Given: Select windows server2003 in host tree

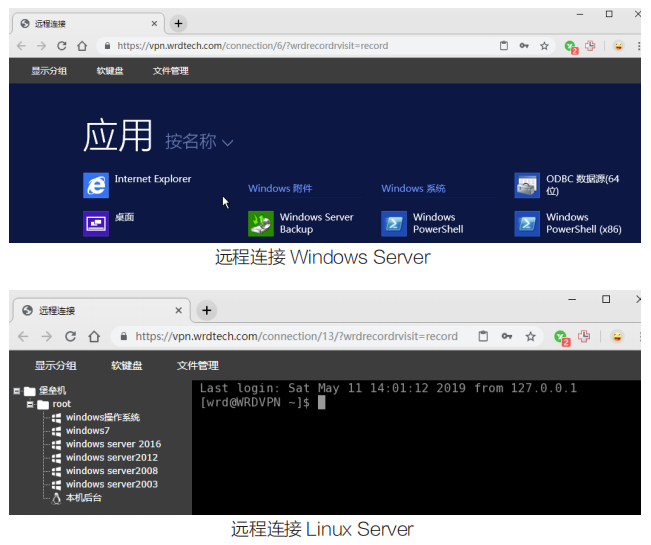Looking at the screenshot, I should coord(112,484).
